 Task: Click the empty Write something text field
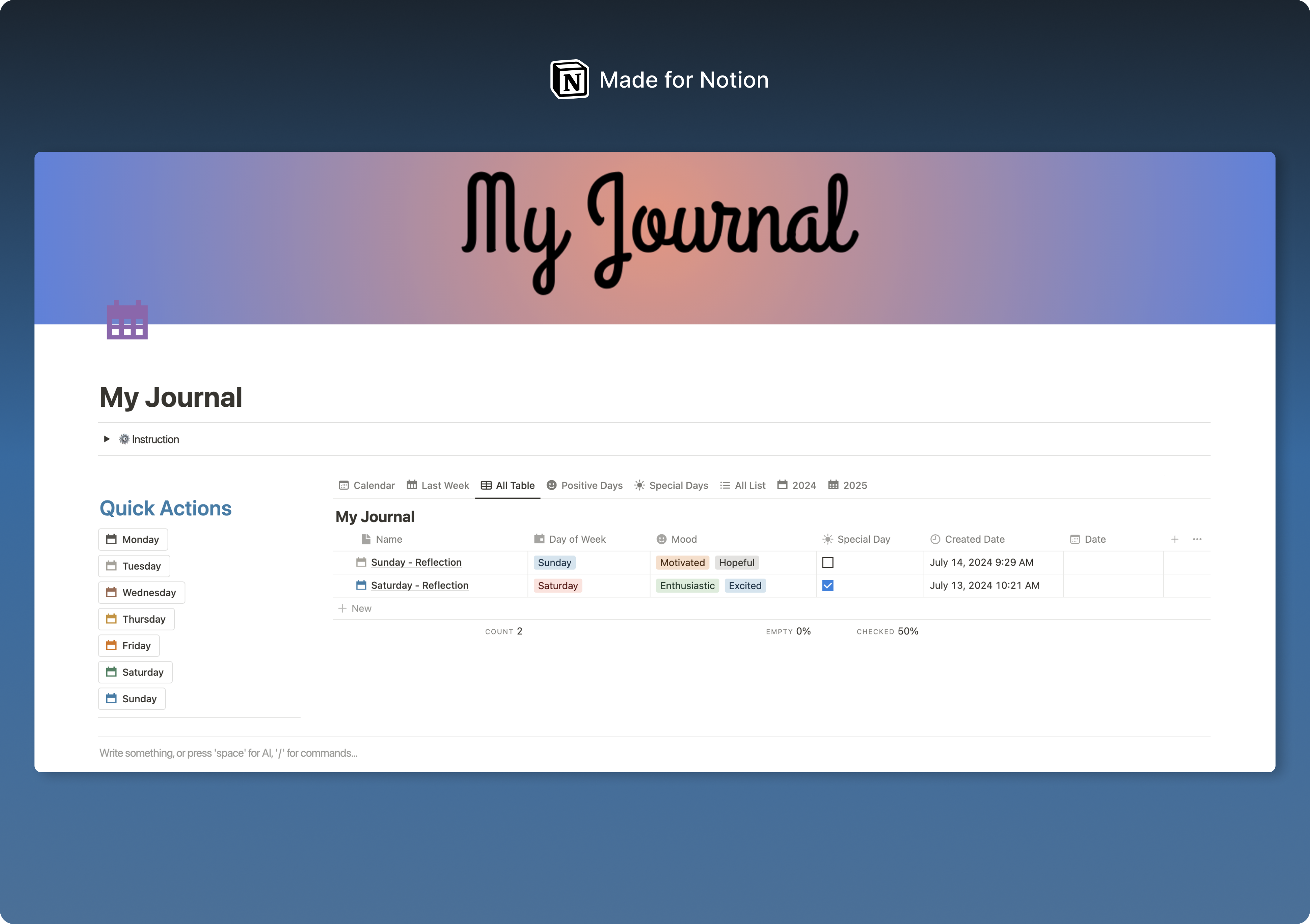(228, 753)
